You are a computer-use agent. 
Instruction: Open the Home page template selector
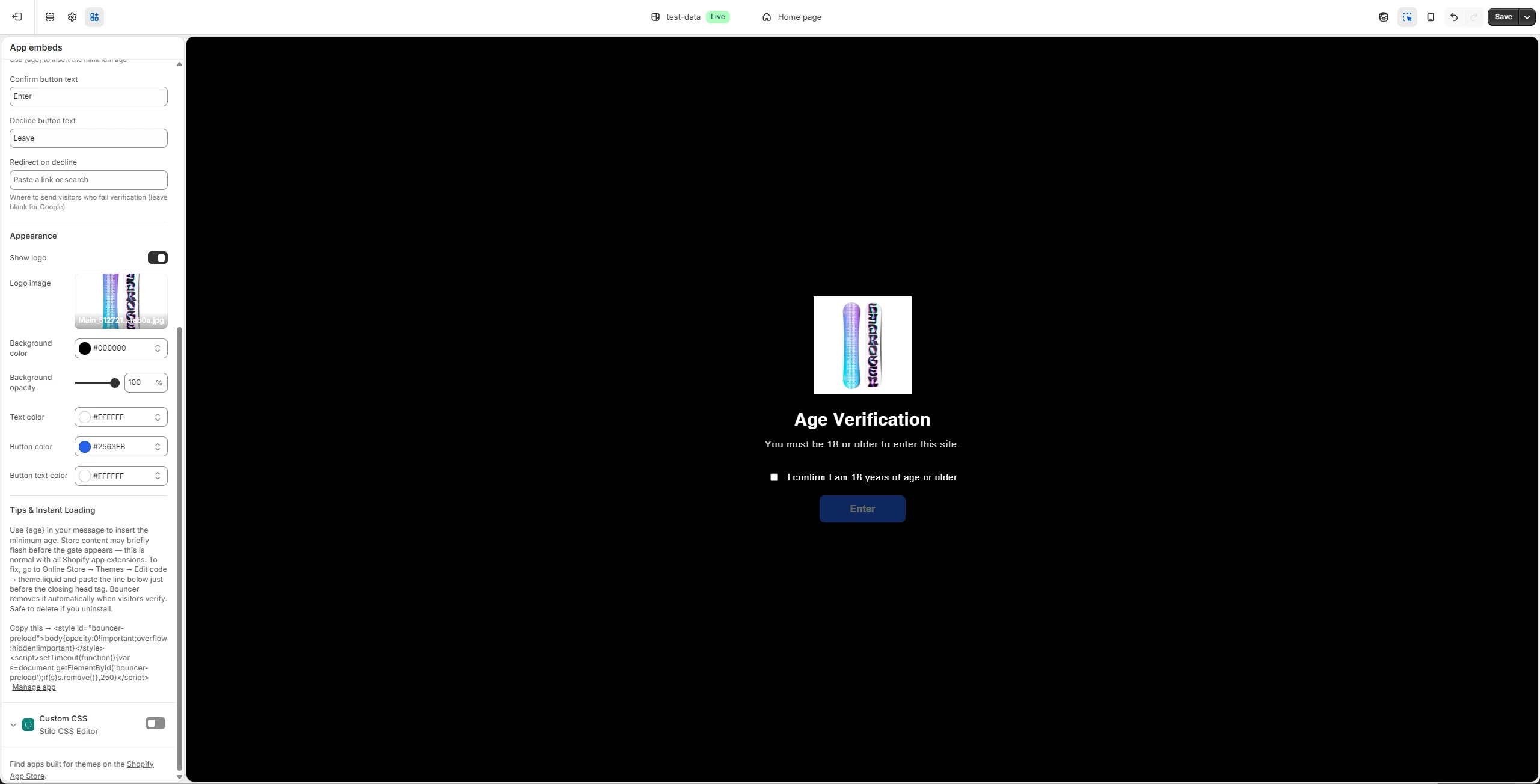(x=791, y=17)
